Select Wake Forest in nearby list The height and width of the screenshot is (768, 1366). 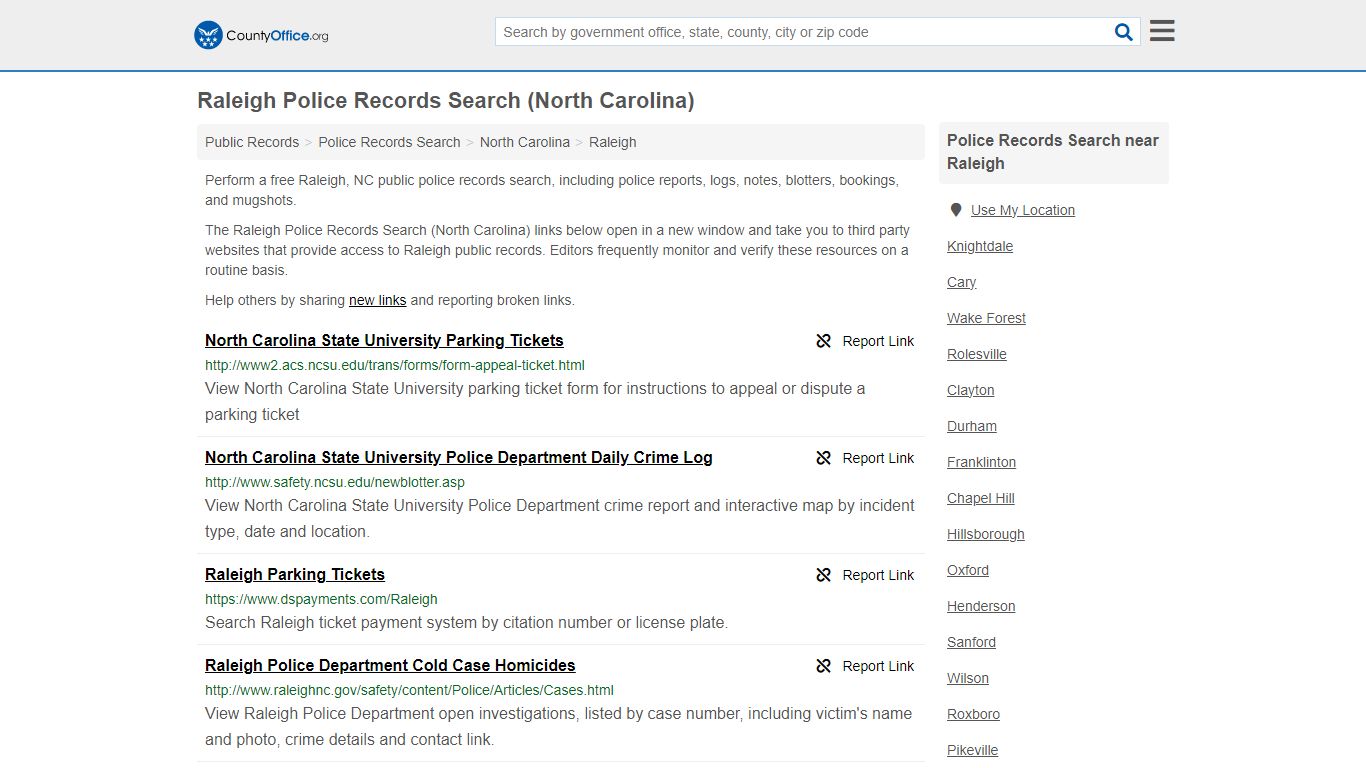986,318
